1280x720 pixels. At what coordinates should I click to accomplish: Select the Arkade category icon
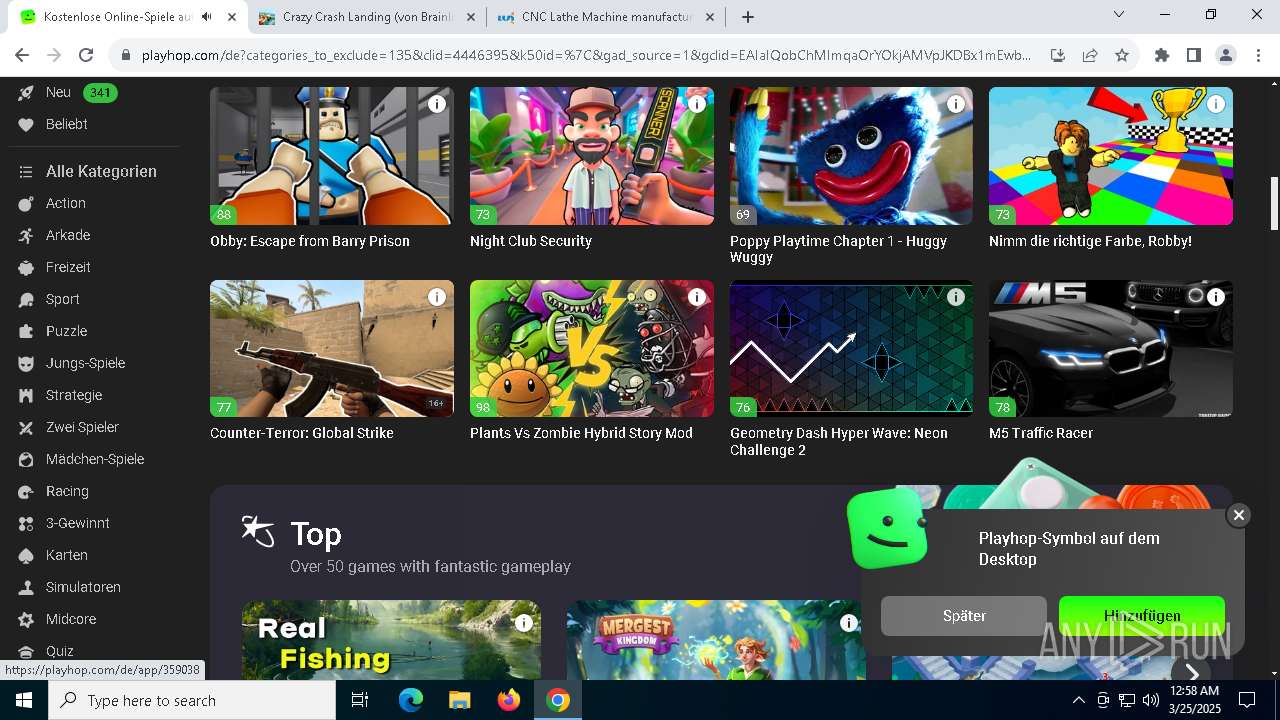pos(26,235)
